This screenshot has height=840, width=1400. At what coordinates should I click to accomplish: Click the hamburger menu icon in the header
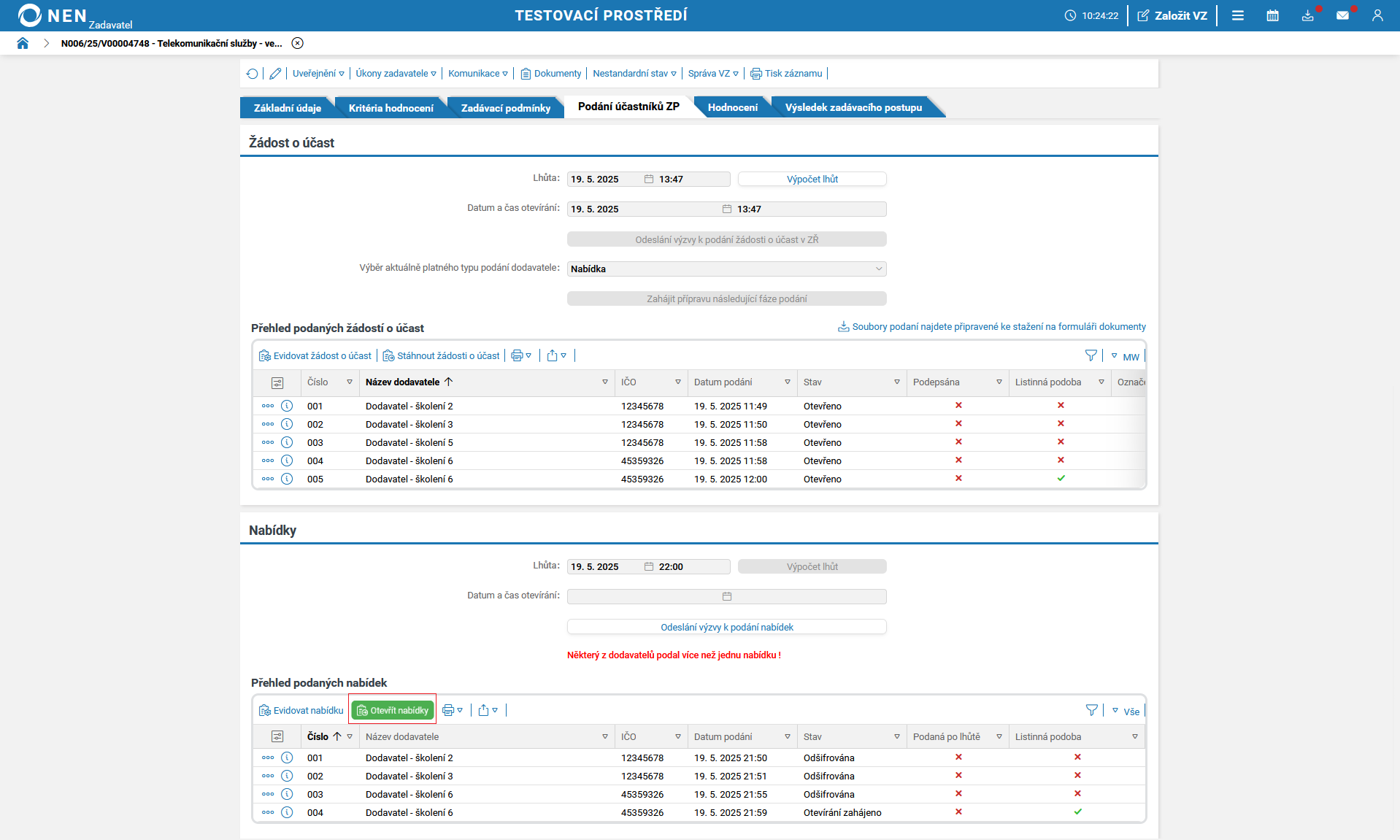1237,15
